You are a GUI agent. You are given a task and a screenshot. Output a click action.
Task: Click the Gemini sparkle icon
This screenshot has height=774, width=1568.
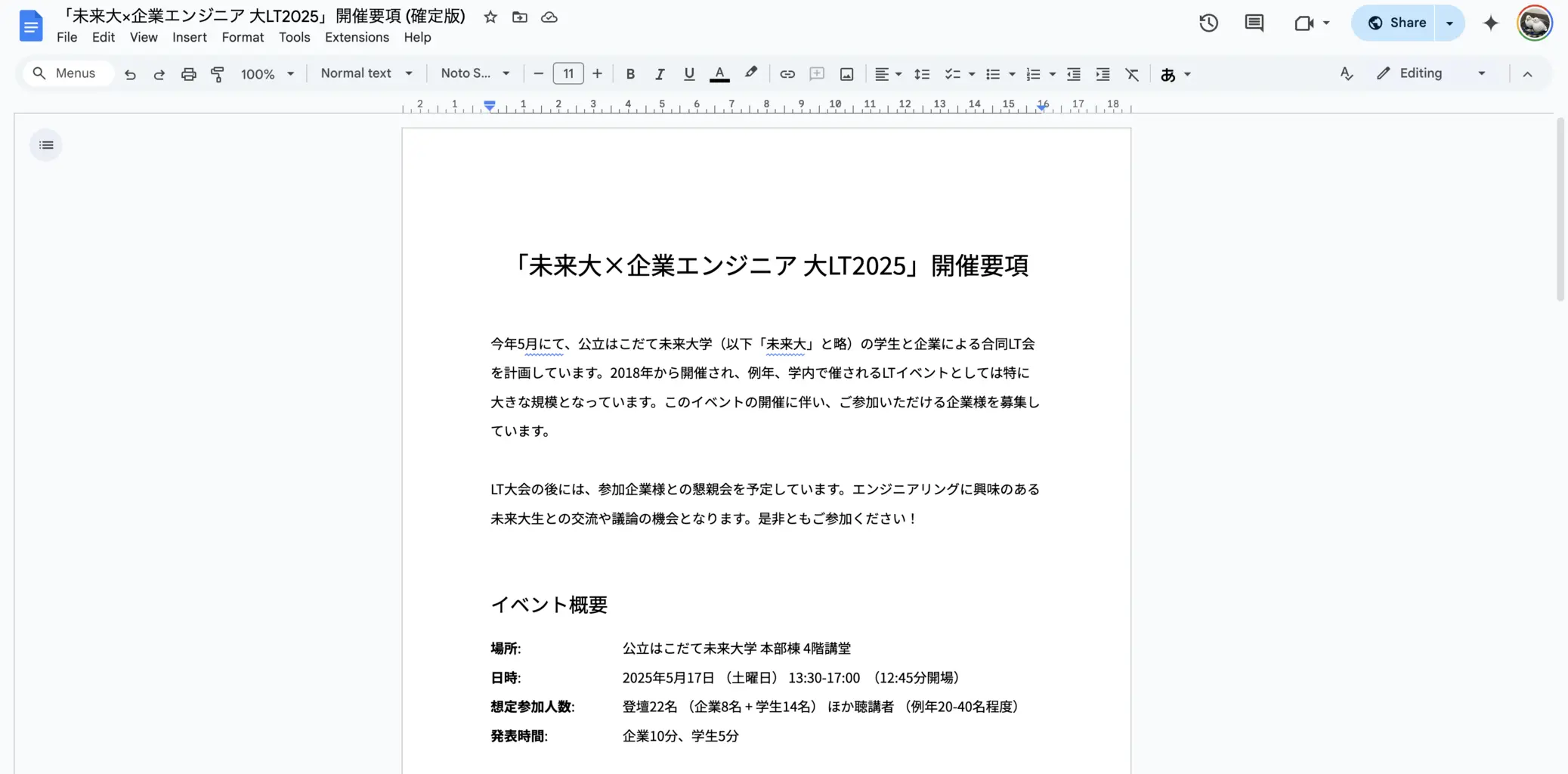(x=1490, y=23)
